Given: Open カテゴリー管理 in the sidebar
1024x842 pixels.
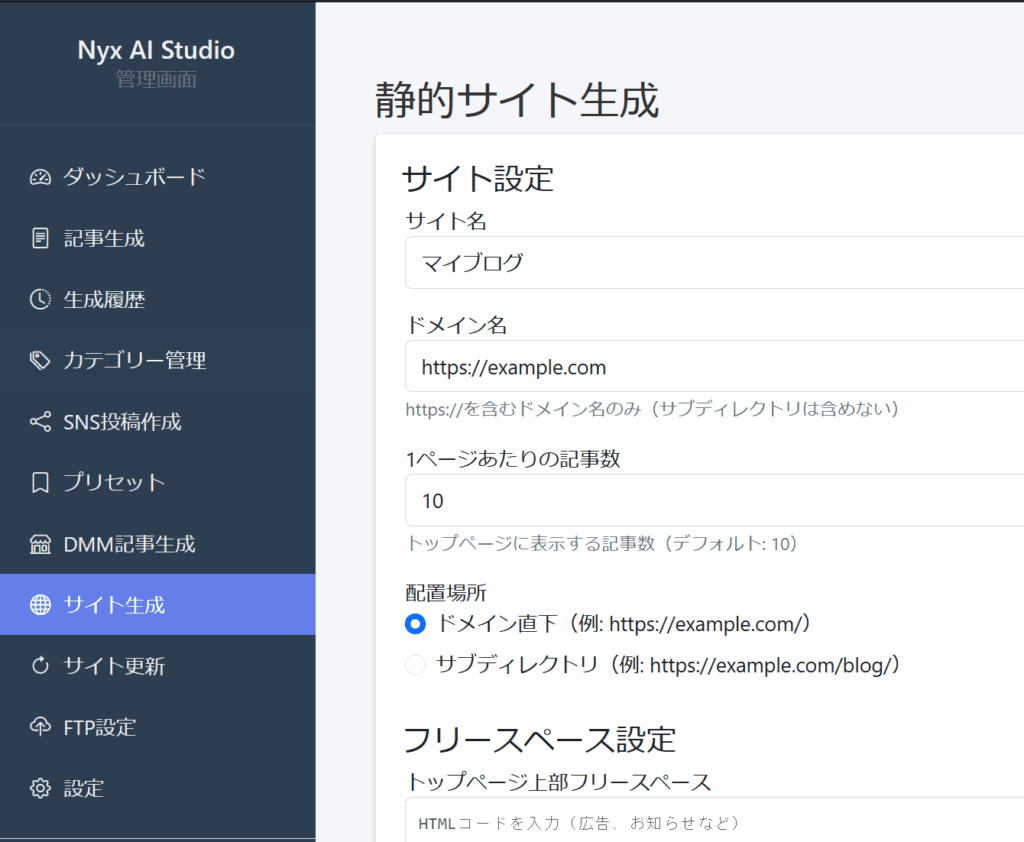Looking at the screenshot, I should (157, 360).
